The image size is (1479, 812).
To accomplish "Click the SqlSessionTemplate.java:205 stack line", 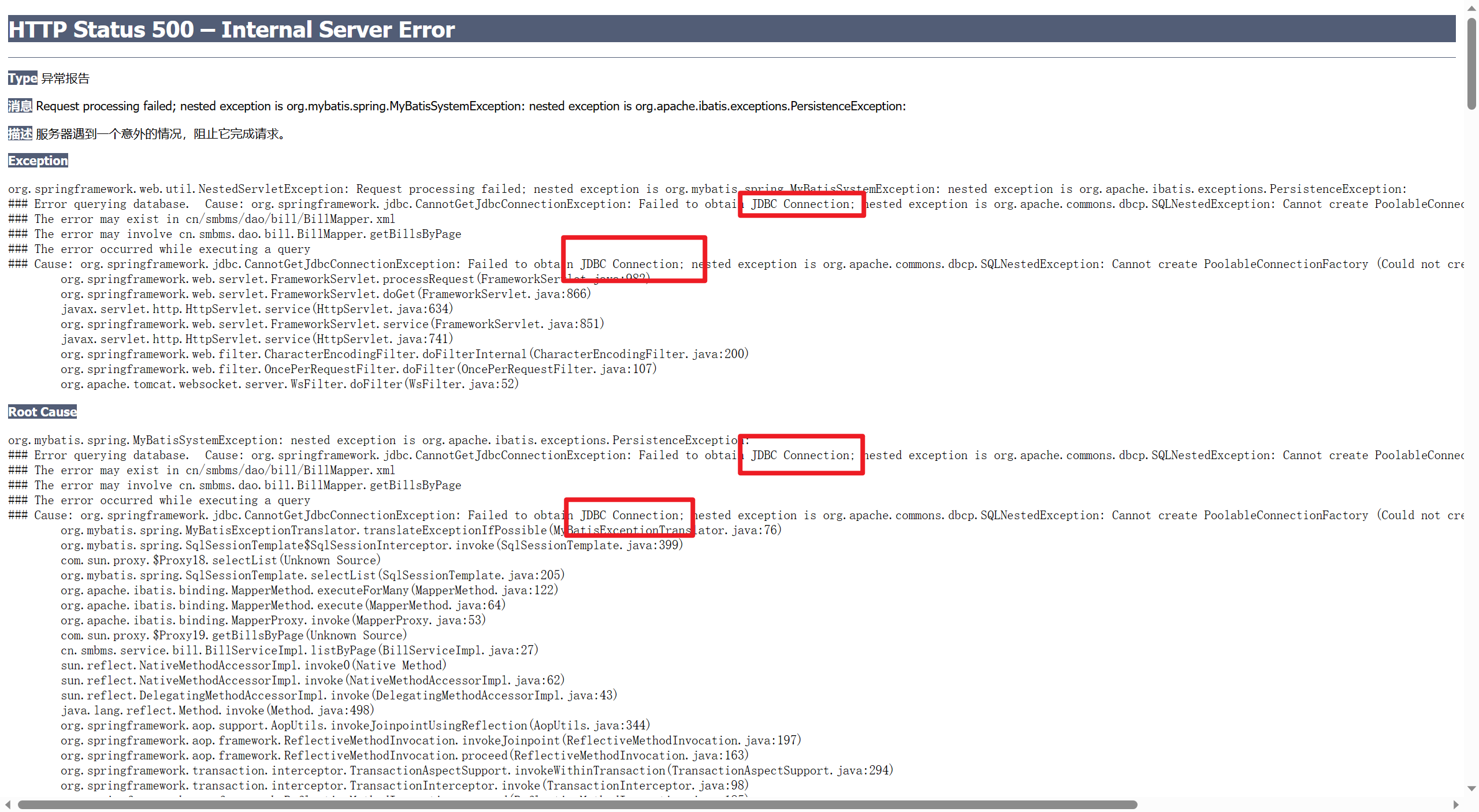I will point(313,575).
